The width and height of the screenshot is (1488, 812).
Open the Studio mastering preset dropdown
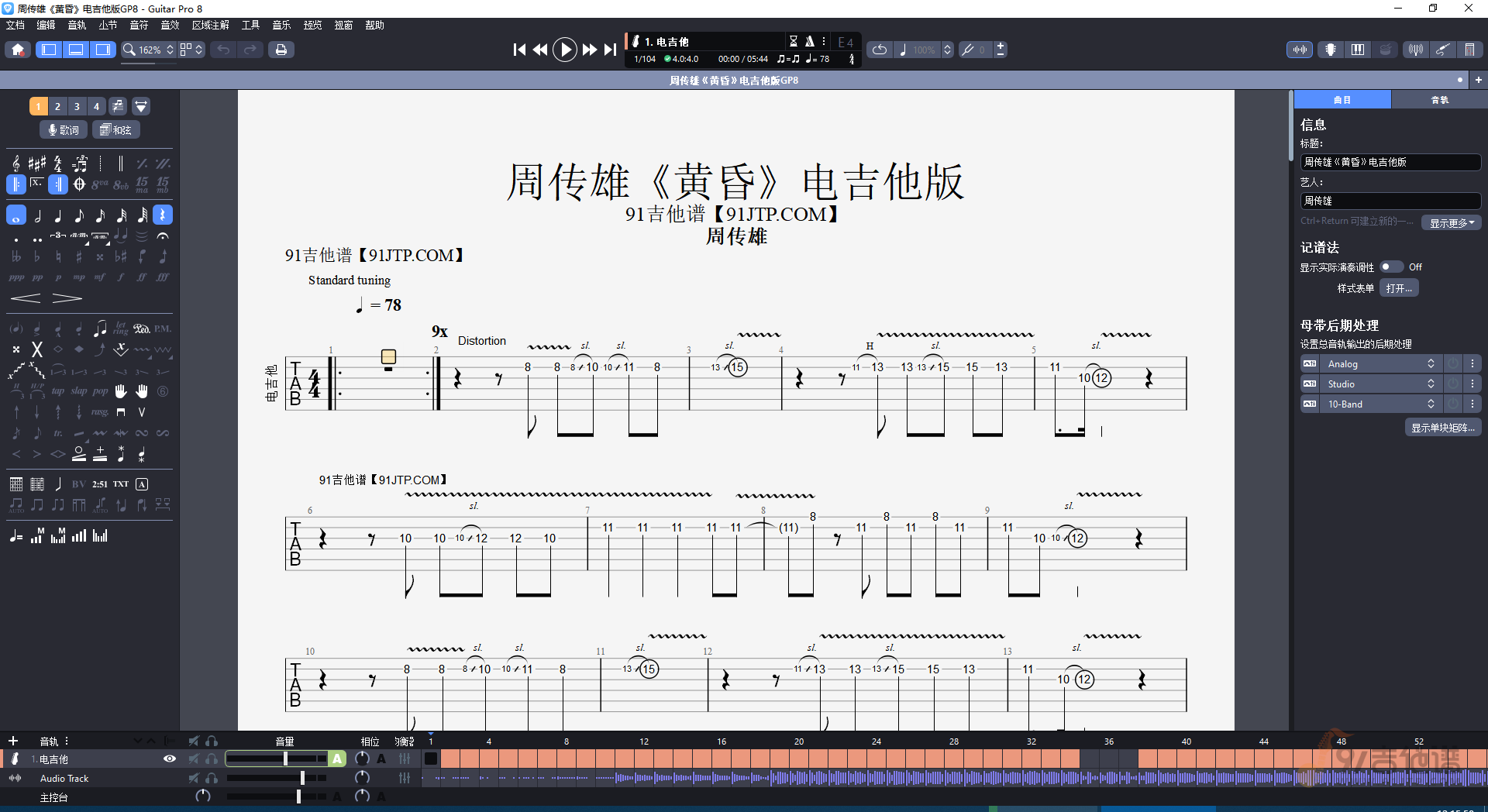coord(1379,384)
